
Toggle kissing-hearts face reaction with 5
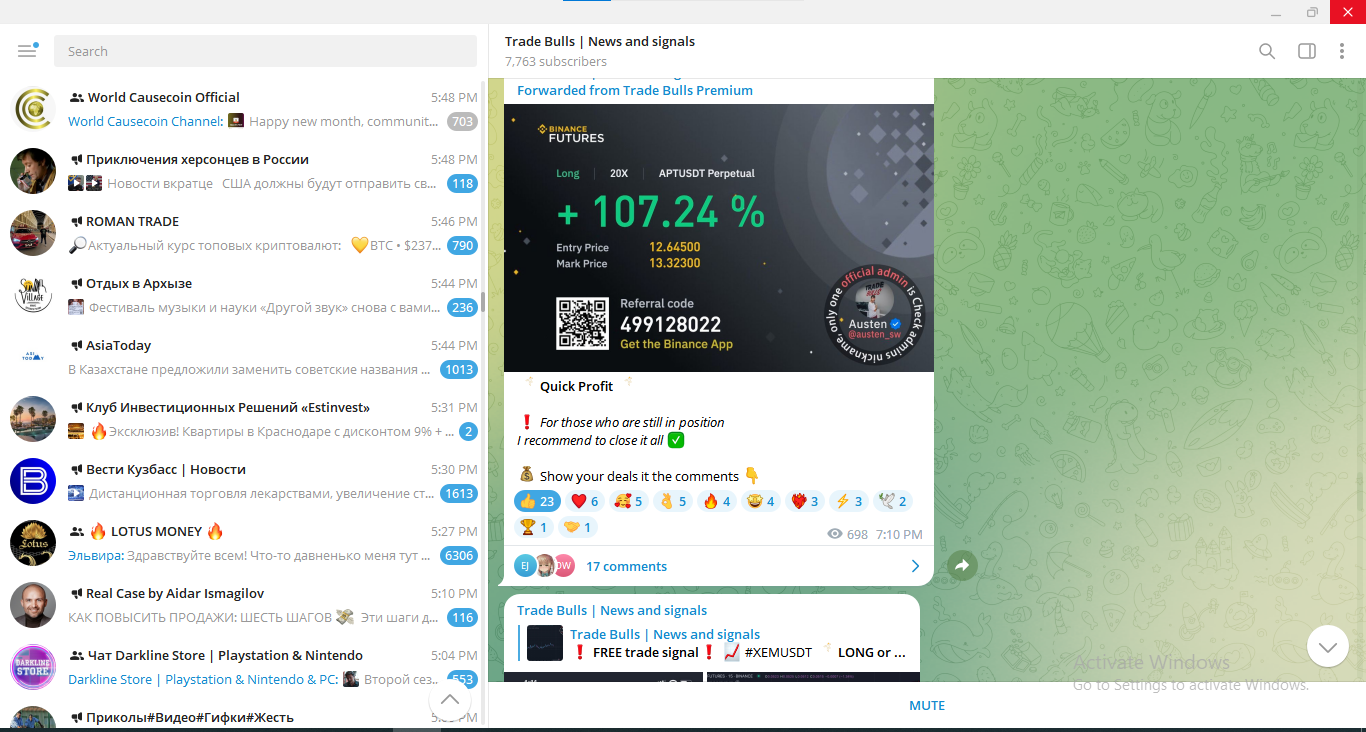[629, 501]
